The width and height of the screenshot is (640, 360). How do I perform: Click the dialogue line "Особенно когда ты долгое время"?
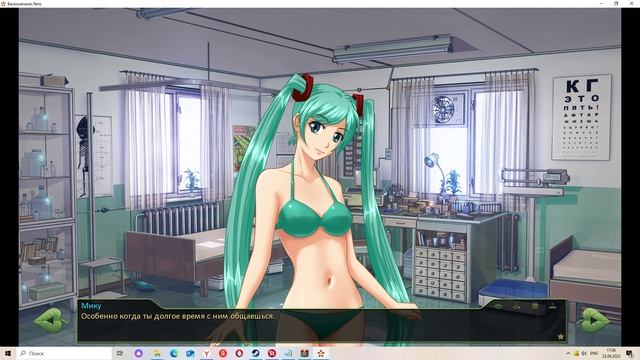pyautogui.click(x=142, y=316)
